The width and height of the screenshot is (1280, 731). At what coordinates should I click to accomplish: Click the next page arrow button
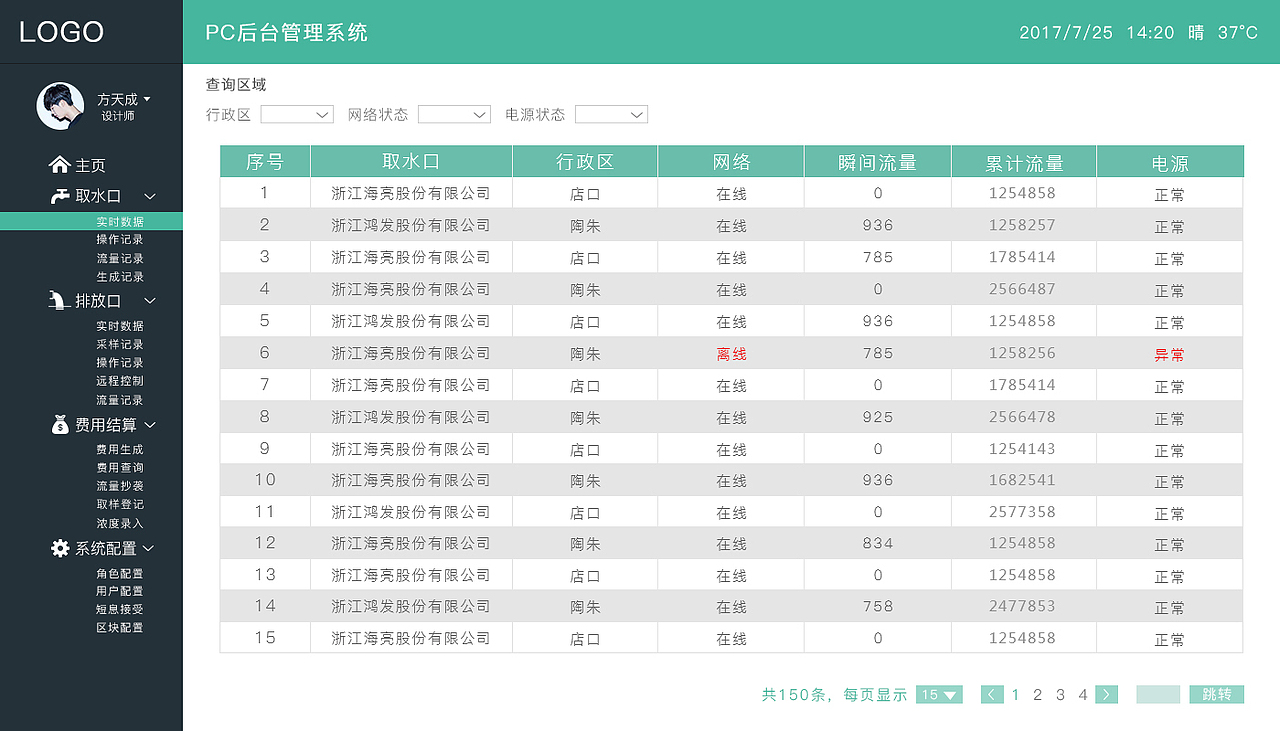coord(1106,694)
